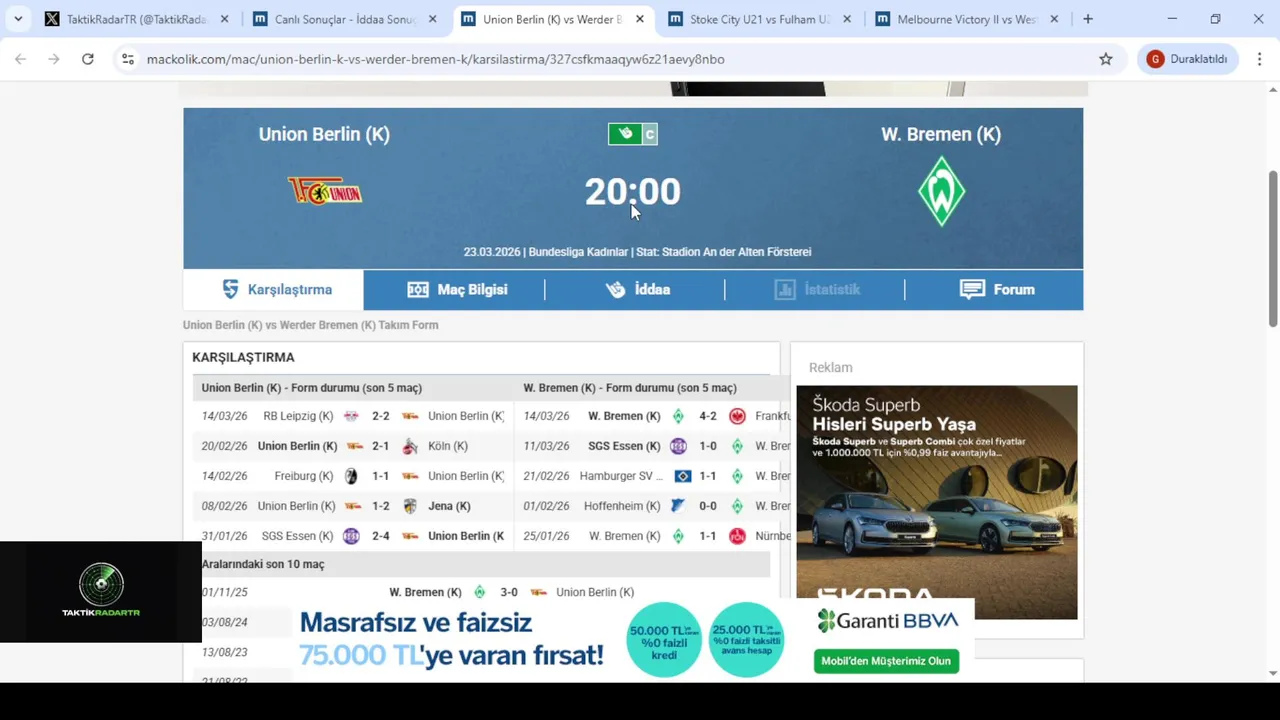Select the Maç Bilgisi tab

(455, 289)
